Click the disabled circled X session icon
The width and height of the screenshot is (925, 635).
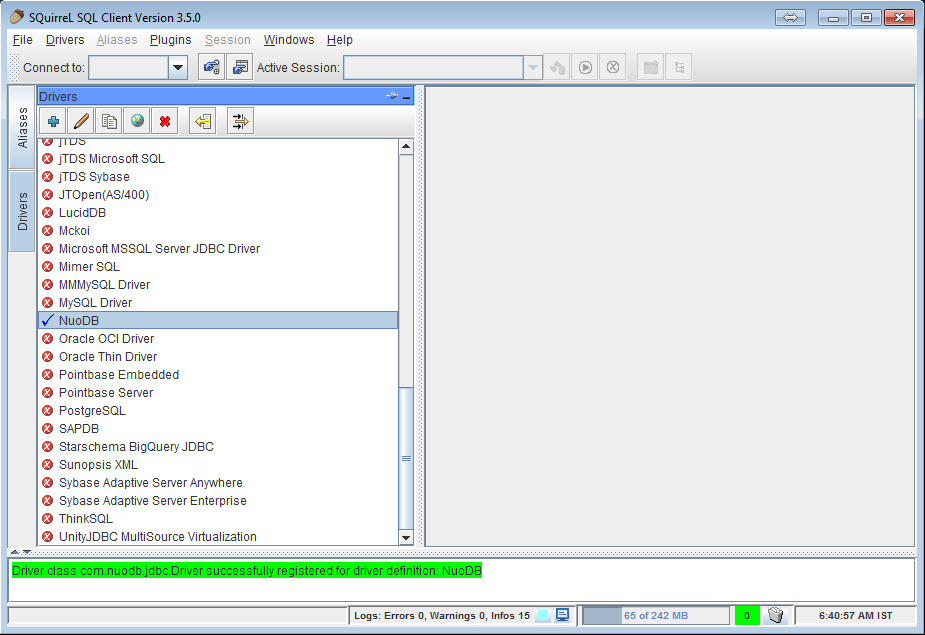(x=613, y=67)
